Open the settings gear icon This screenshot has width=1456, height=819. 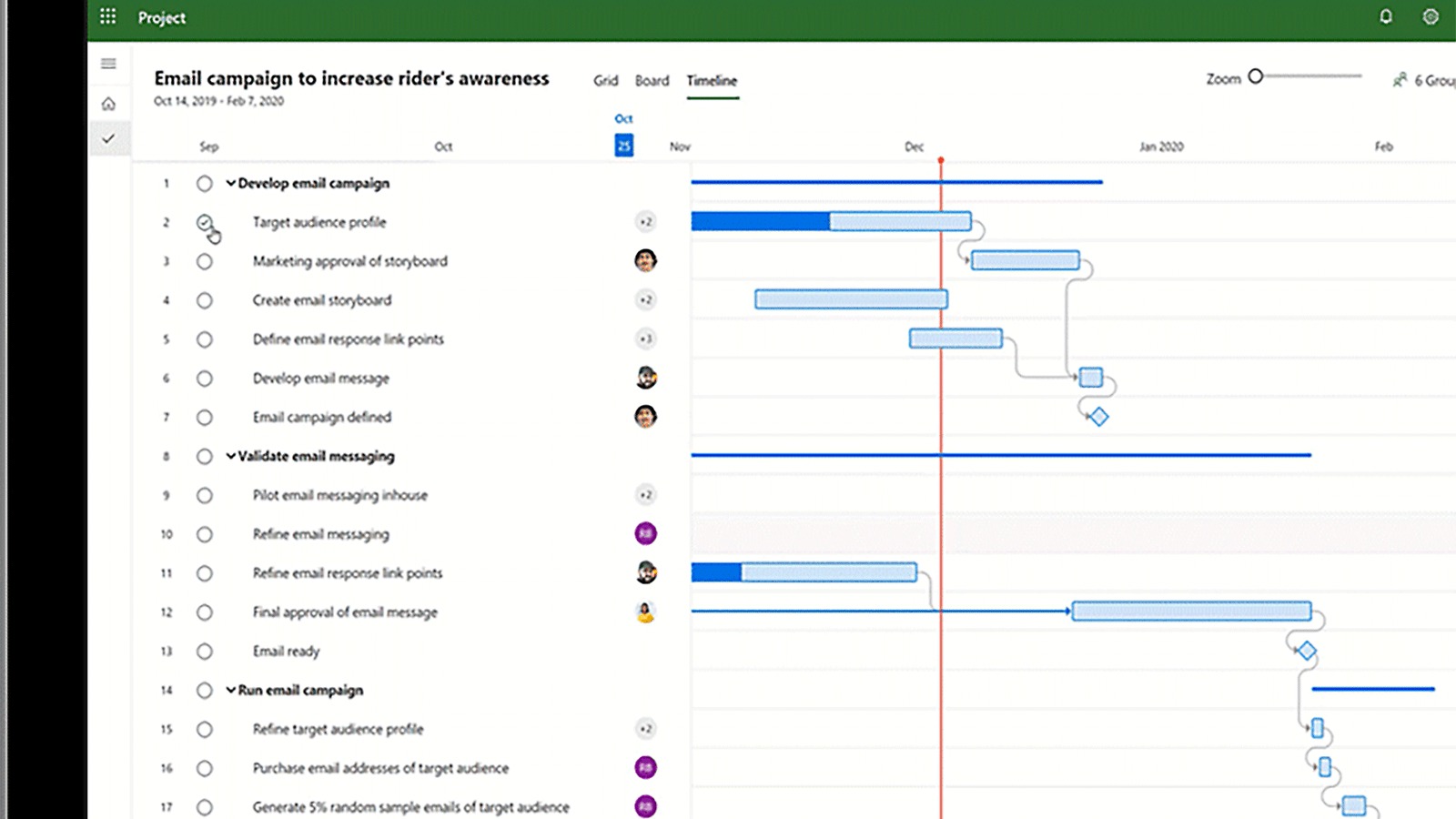(x=1431, y=16)
